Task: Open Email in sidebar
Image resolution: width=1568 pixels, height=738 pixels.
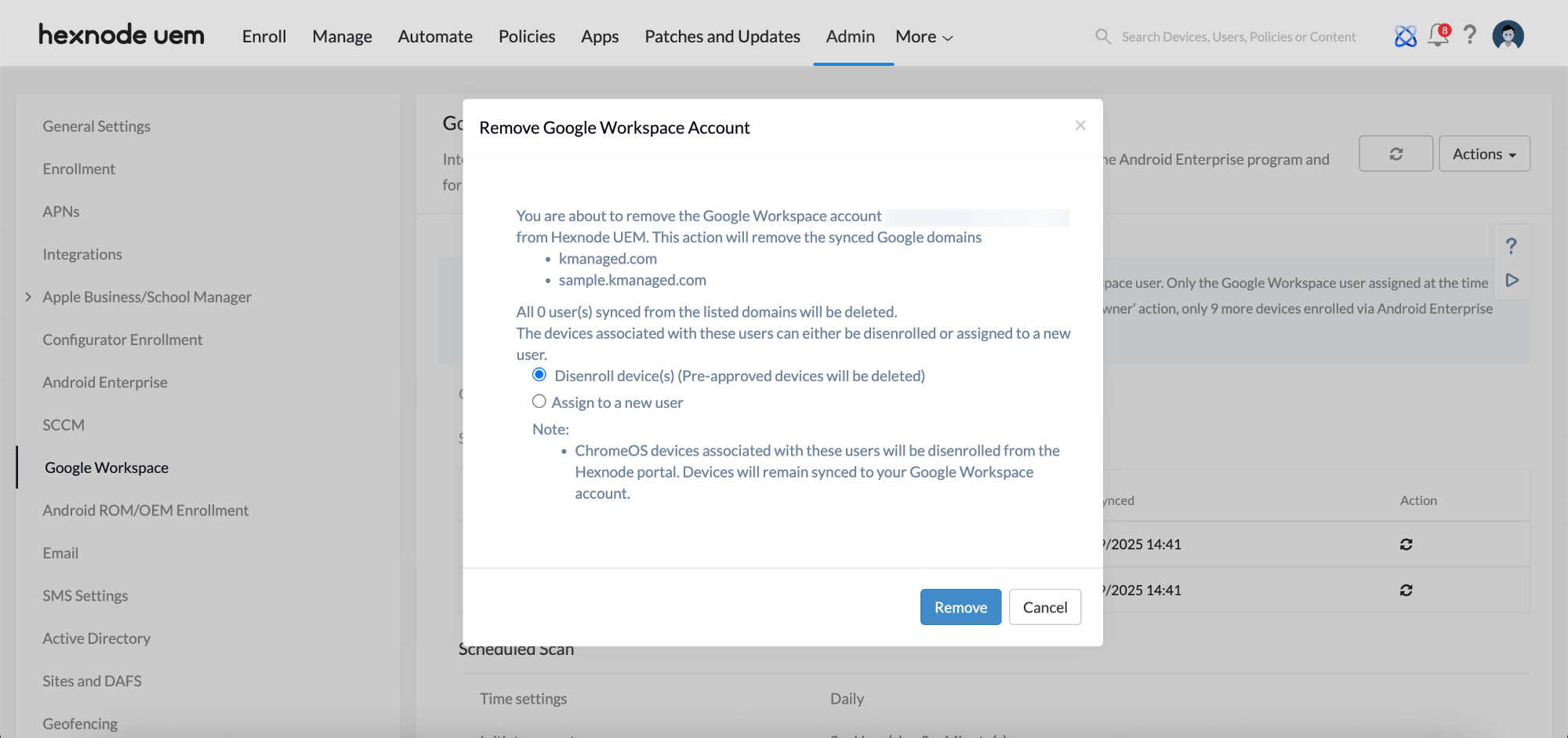Action: pyautogui.click(x=60, y=553)
